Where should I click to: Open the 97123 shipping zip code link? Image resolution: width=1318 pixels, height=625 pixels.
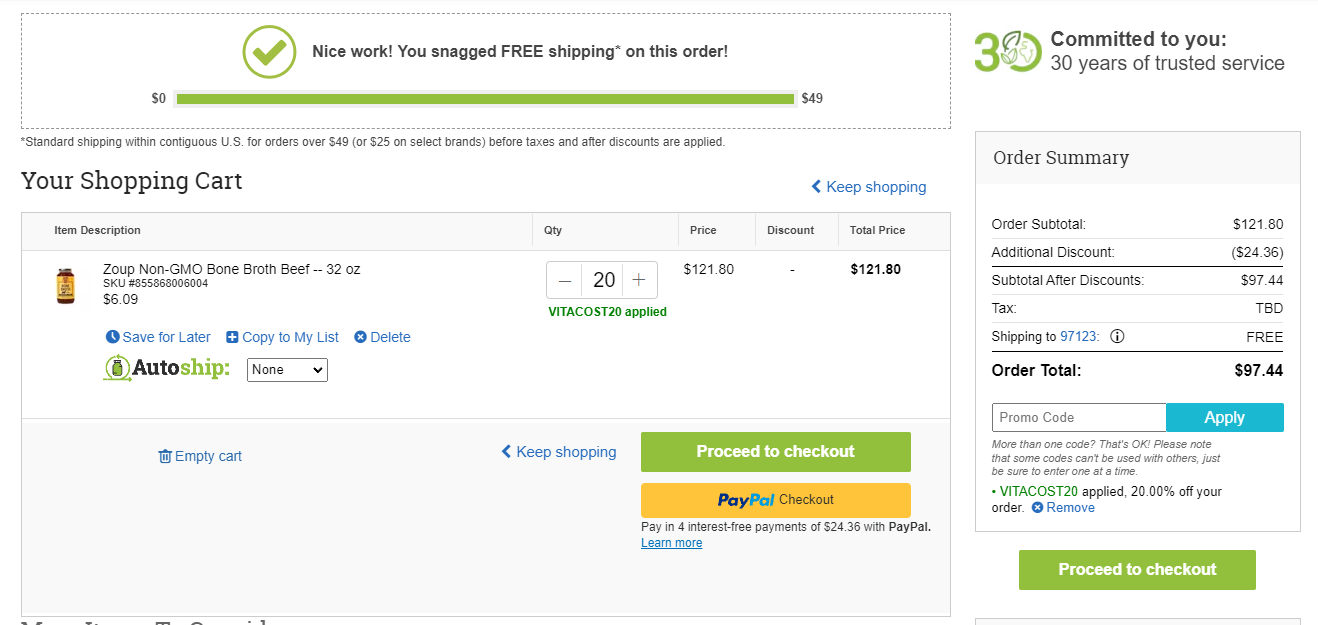1079,337
